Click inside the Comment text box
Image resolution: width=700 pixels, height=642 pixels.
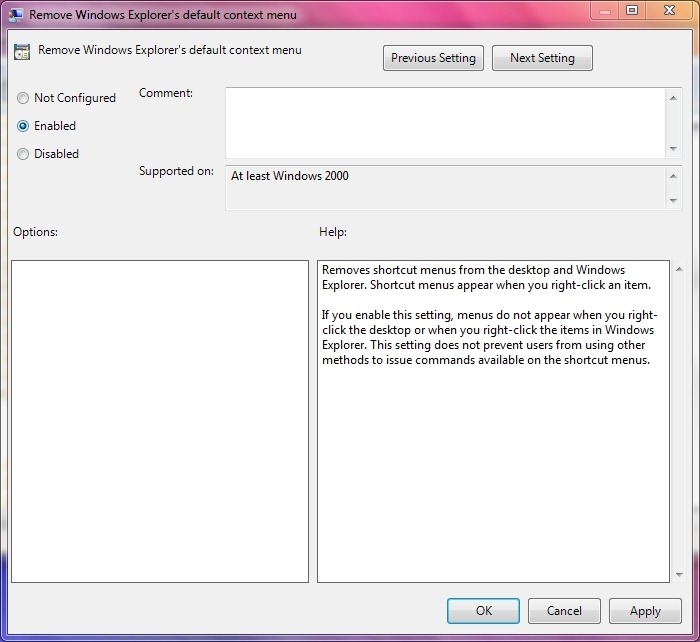tap(445, 123)
